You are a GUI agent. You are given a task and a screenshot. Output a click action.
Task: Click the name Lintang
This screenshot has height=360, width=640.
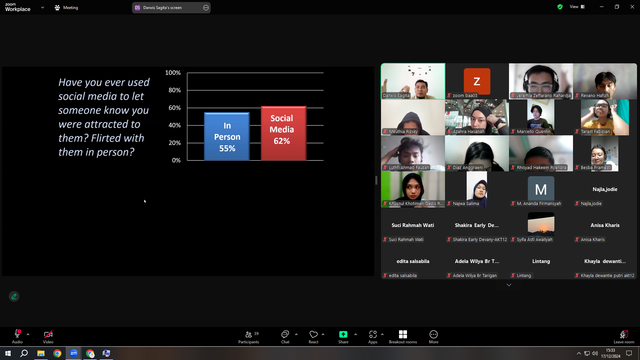click(x=541, y=261)
